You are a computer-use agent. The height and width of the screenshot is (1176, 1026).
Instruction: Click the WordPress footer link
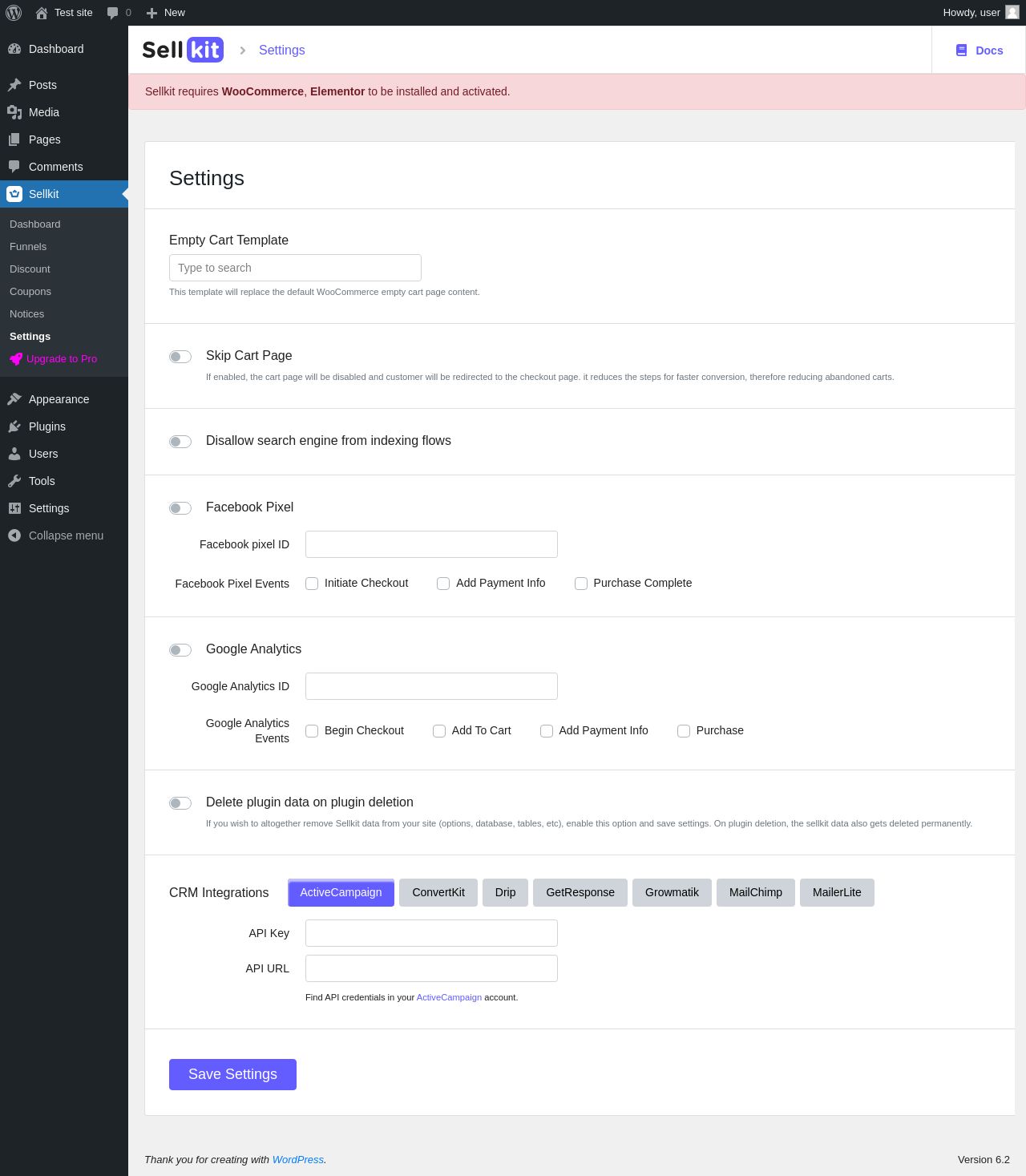click(x=298, y=1159)
